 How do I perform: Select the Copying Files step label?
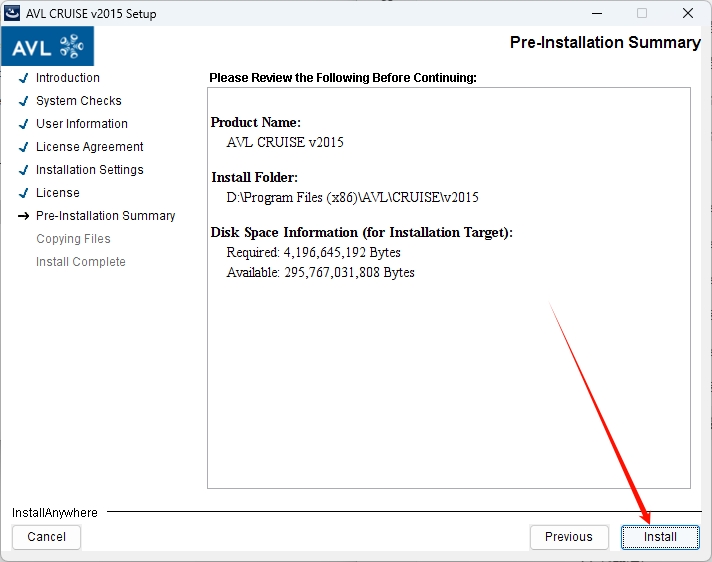(x=73, y=239)
